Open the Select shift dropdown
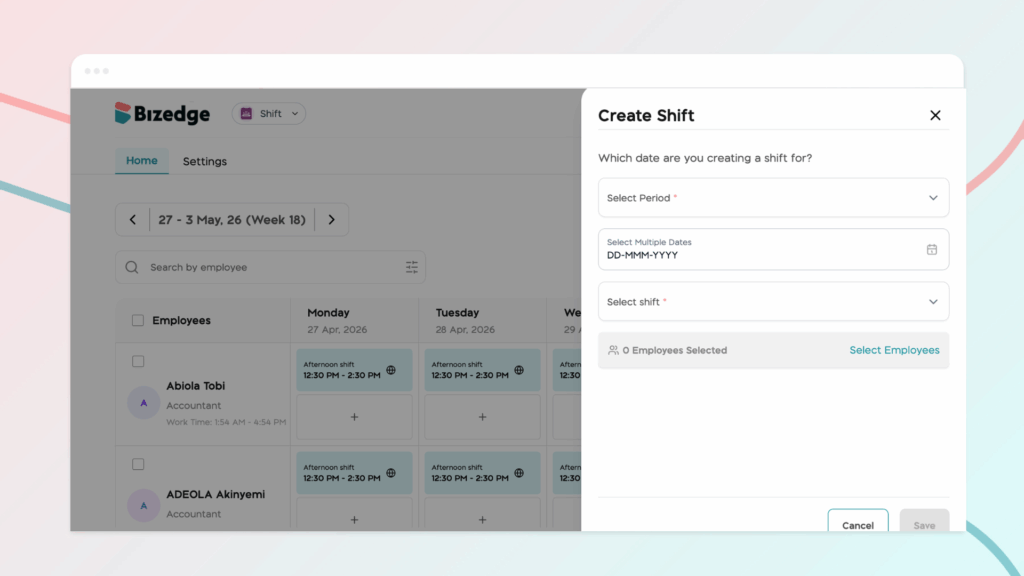The image size is (1024, 576). click(x=773, y=302)
